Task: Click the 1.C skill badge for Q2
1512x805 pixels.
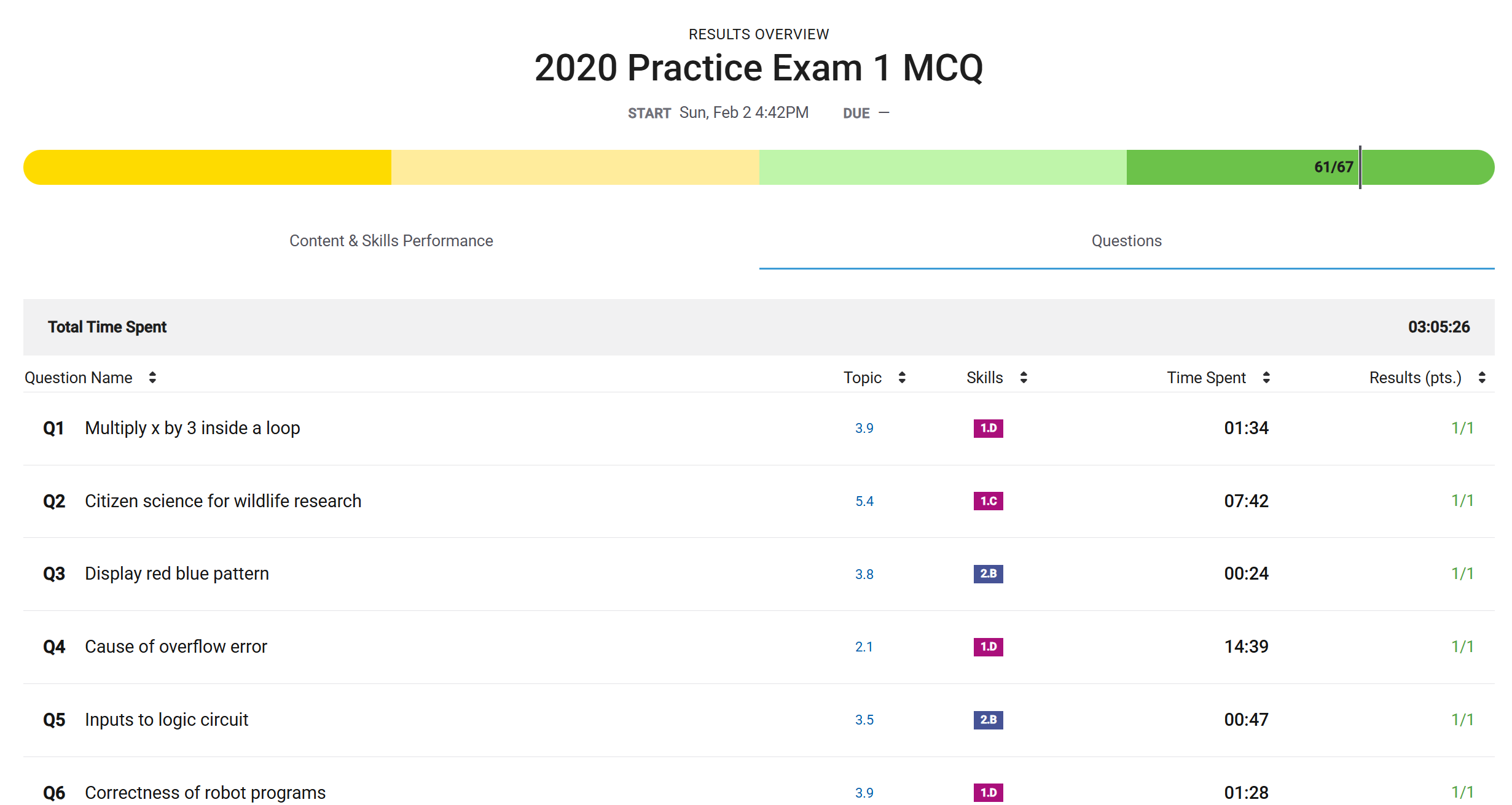Action: tap(988, 501)
